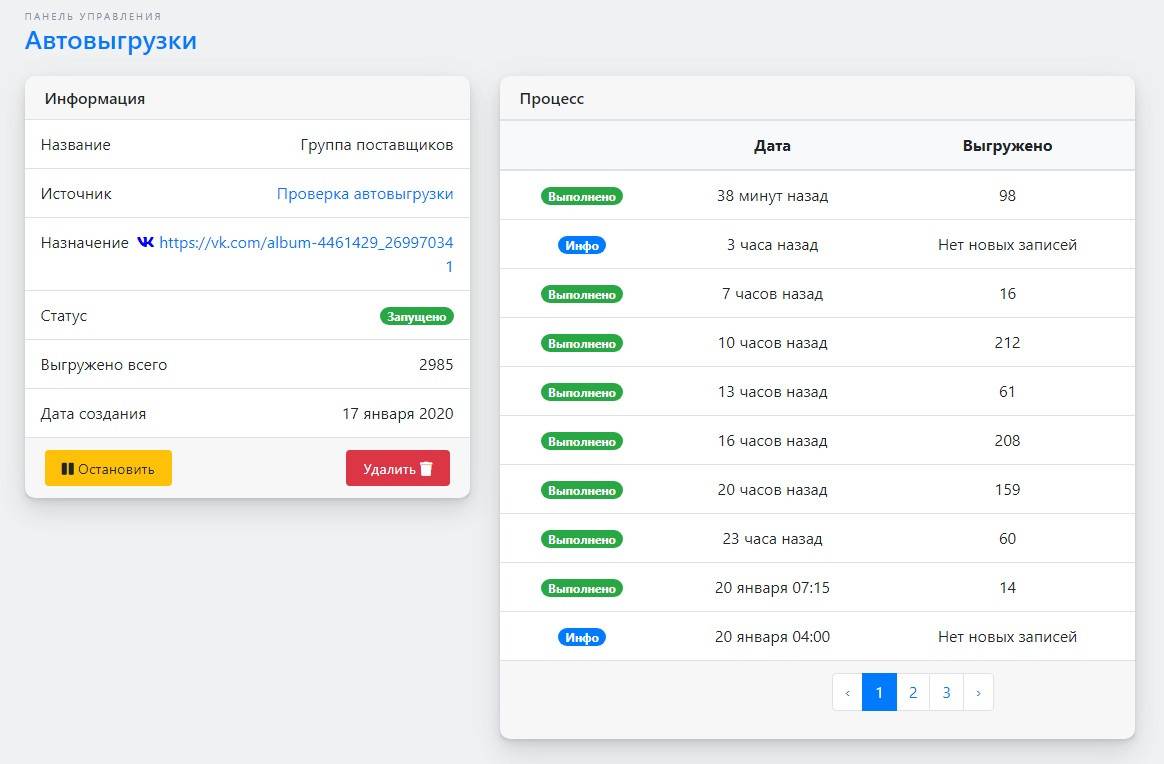The width and height of the screenshot is (1164, 764).
Task: Delete the auto-export with Удалить
Action: coord(397,468)
